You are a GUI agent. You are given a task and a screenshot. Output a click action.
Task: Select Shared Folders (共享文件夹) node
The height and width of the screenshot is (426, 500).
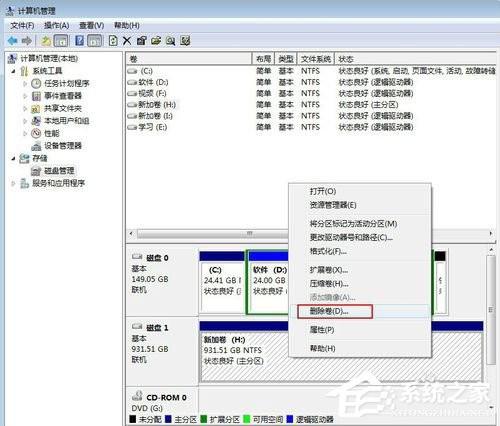pyautogui.click(x=63, y=108)
